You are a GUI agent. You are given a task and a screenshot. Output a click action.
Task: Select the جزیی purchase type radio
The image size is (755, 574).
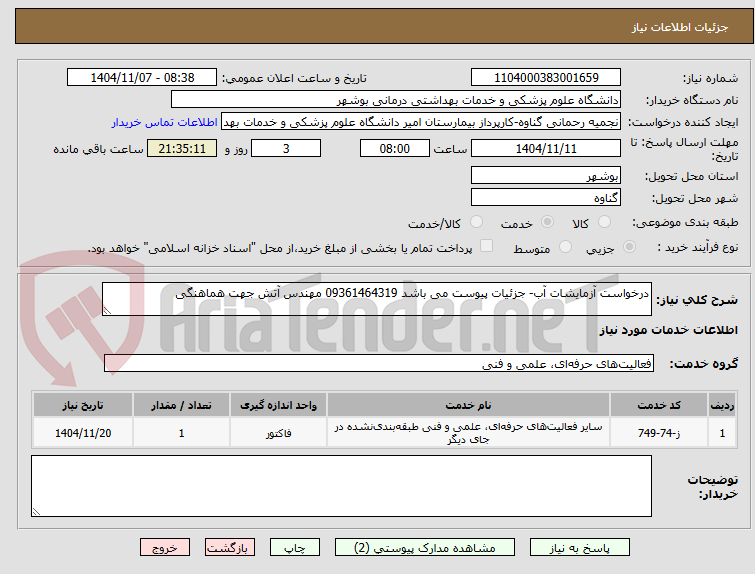tap(629, 247)
